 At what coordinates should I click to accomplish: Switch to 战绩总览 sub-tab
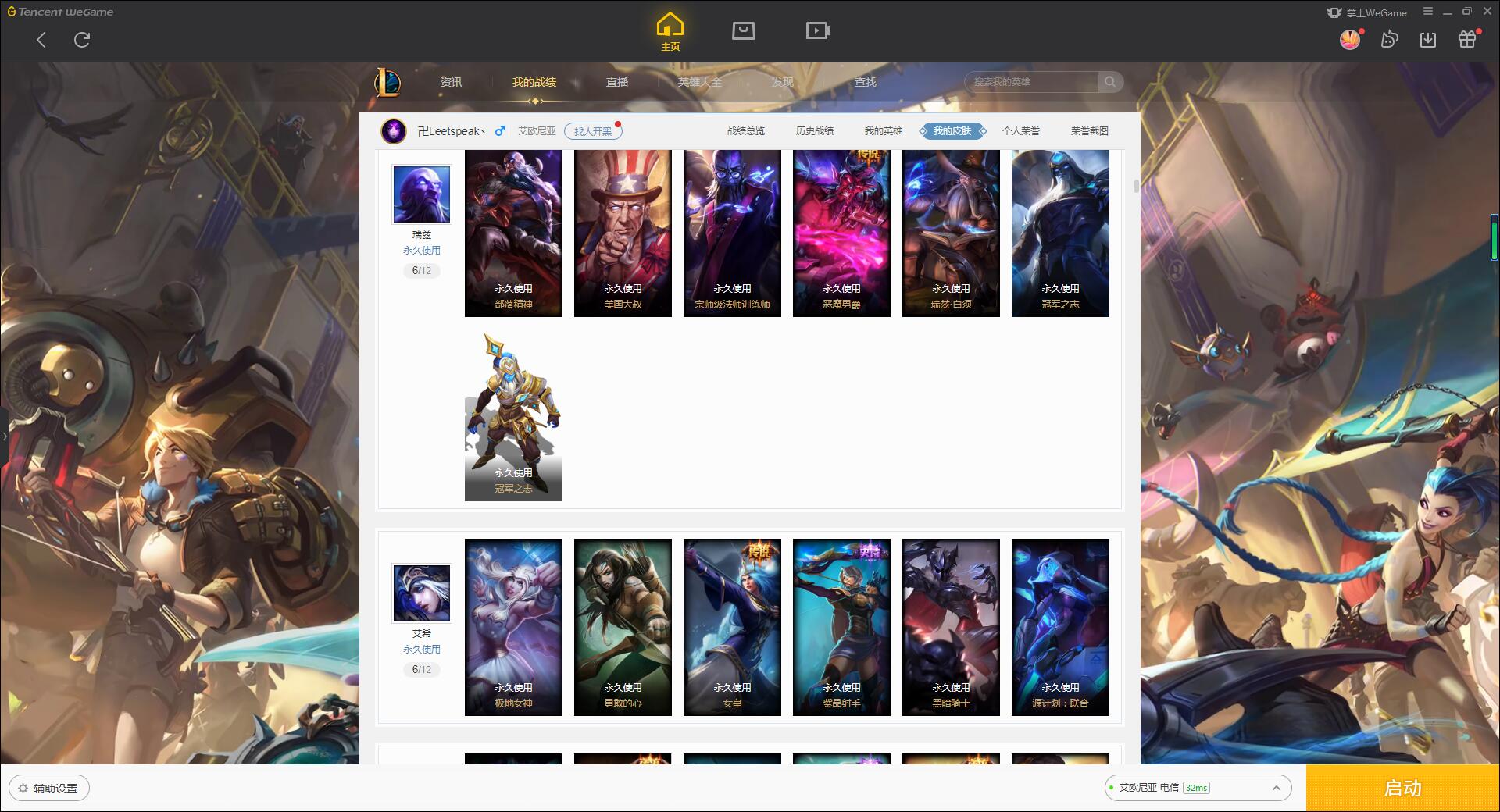pos(746,131)
